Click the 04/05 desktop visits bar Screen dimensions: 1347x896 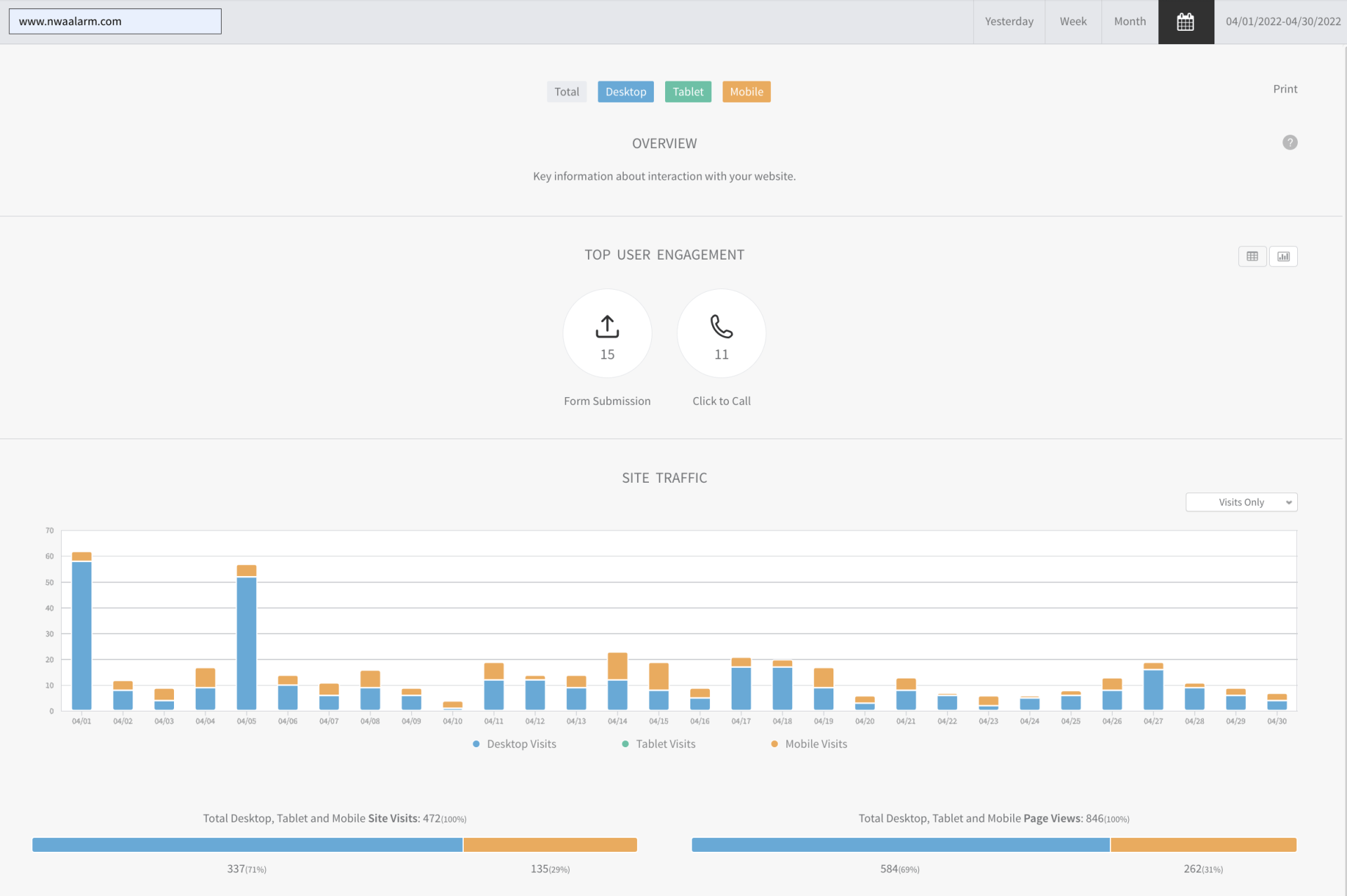coord(246,642)
